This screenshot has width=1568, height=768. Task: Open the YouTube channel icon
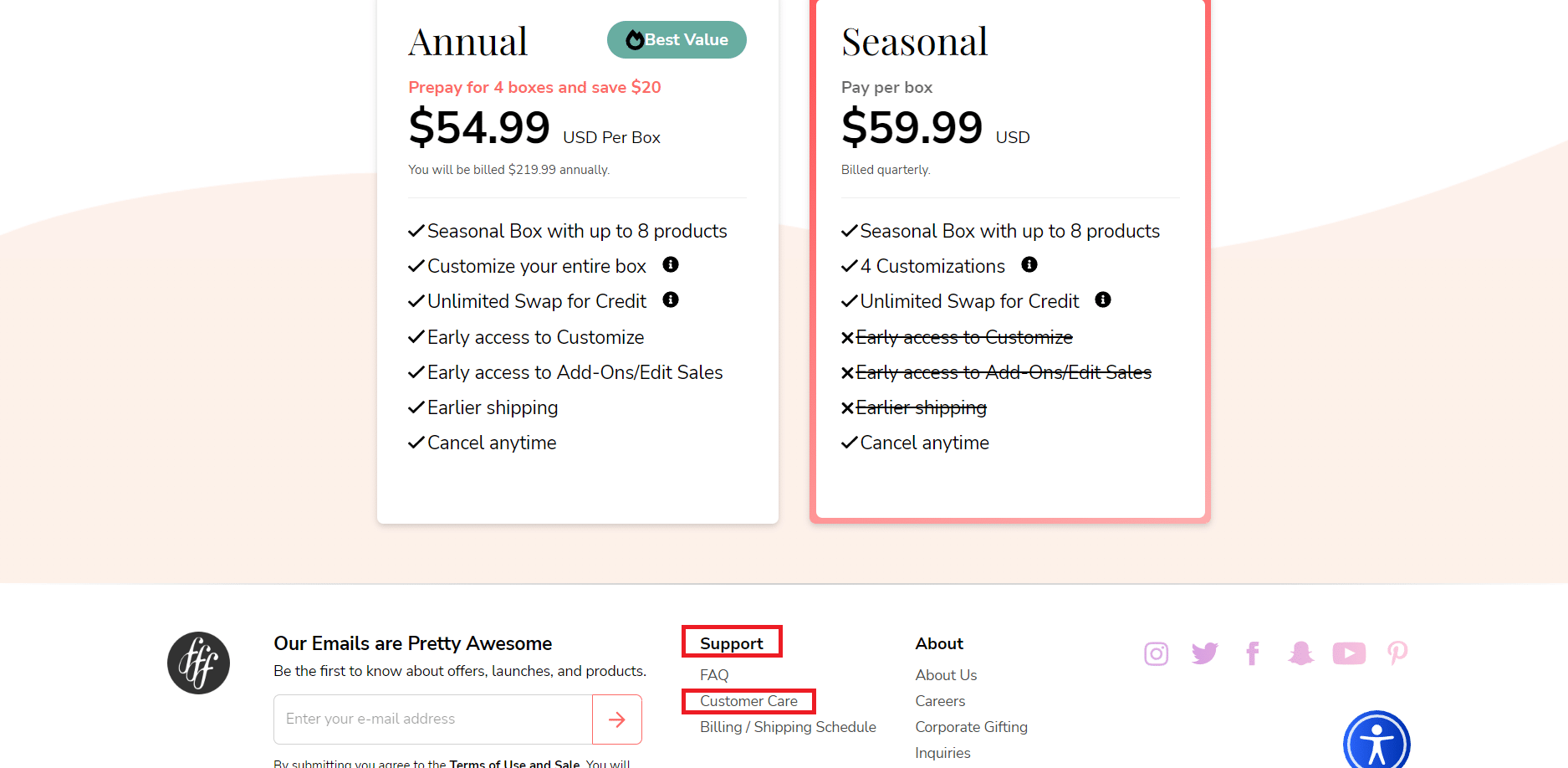pyautogui.click(x=1349, y=653)
